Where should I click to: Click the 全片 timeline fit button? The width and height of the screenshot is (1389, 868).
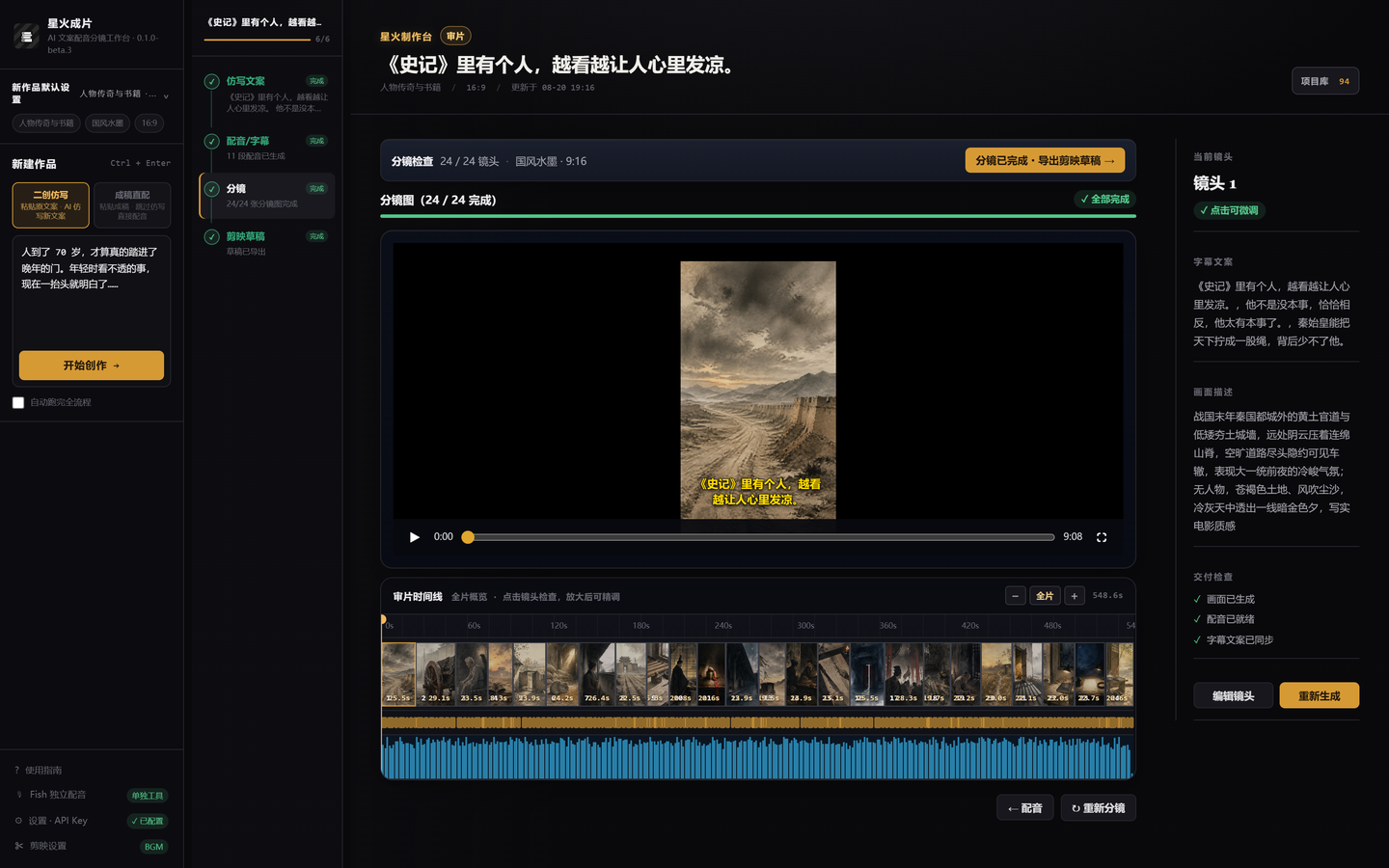[1045, 596]
